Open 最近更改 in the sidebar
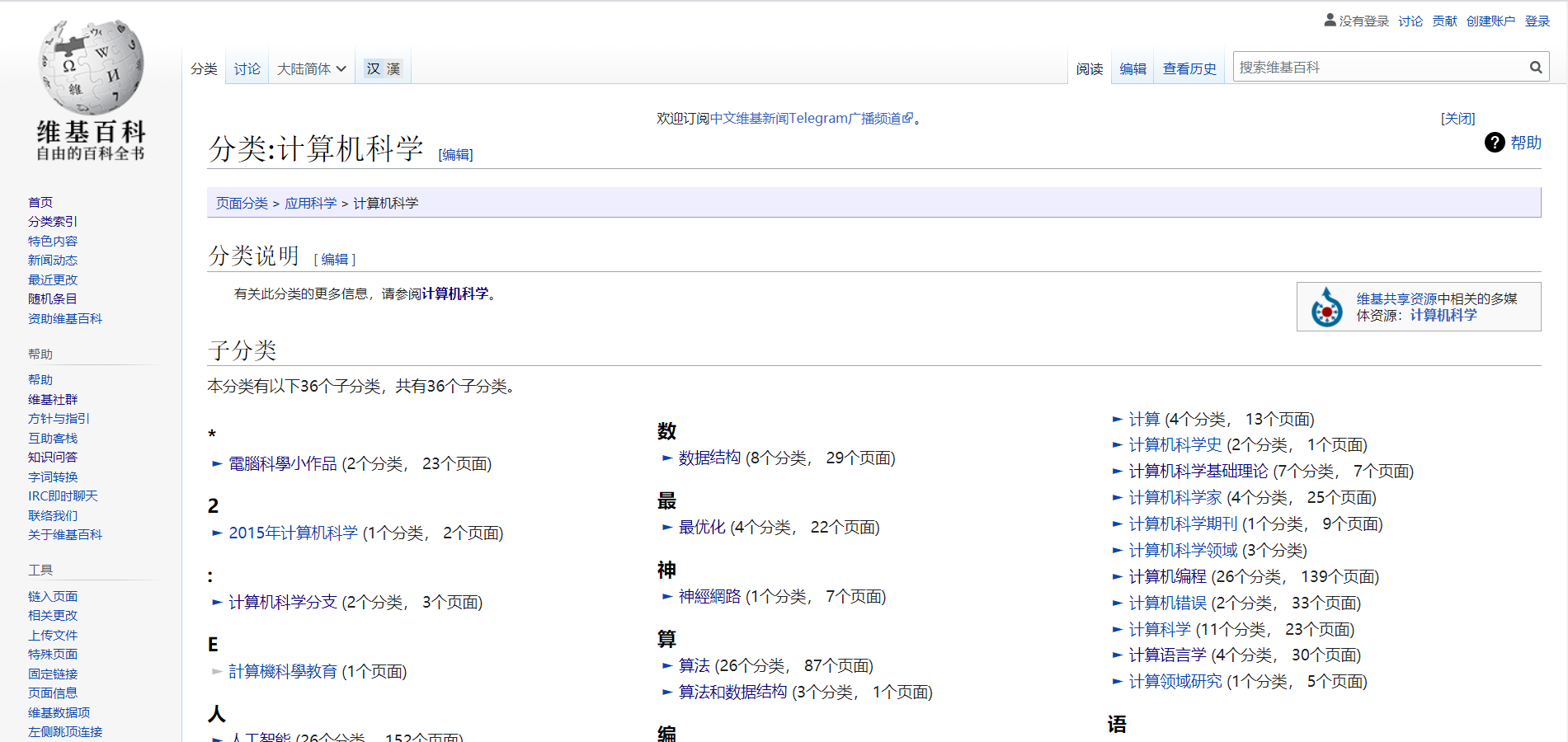This screenshot has width=1568, height=742. [x=53, y=280]
